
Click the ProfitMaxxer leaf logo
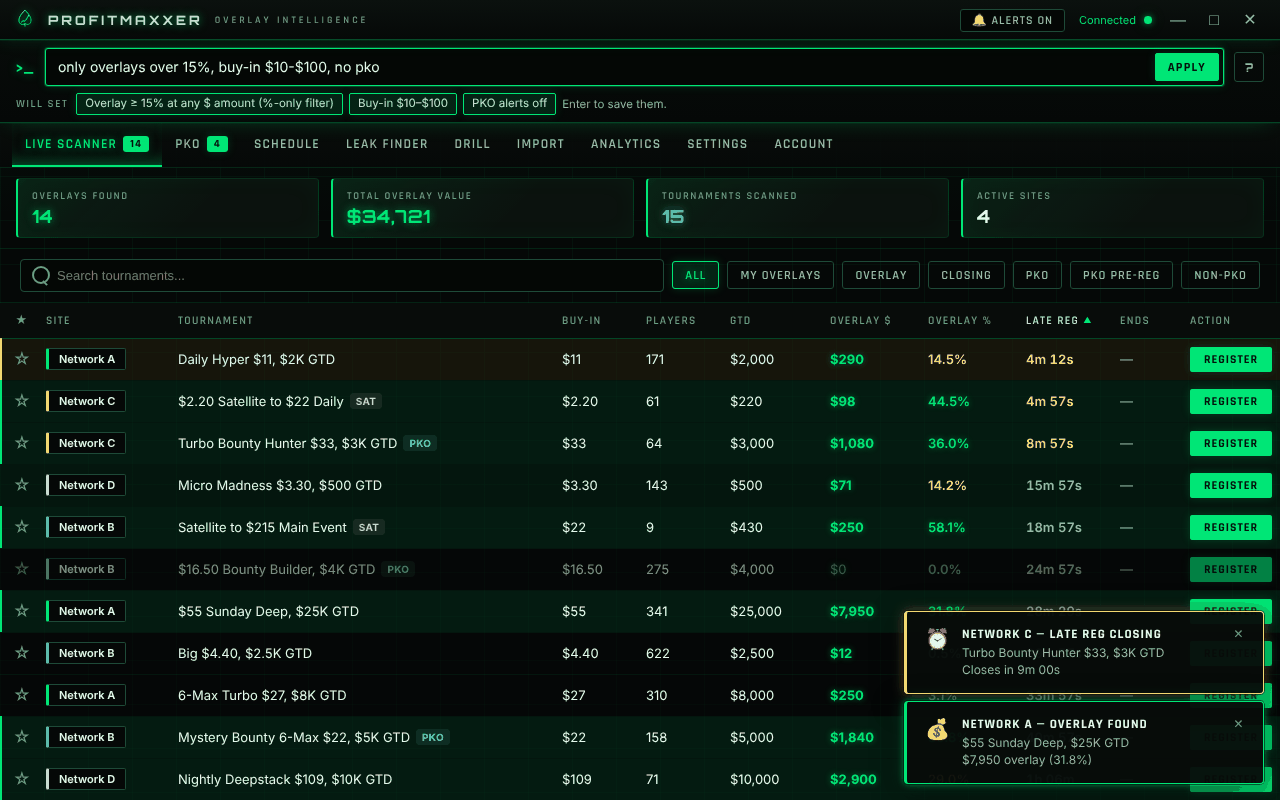[x=25, y=20]
